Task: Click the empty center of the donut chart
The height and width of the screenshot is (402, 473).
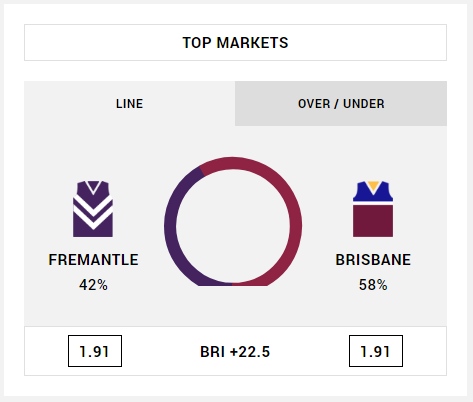Action: (x=233, y=226)
